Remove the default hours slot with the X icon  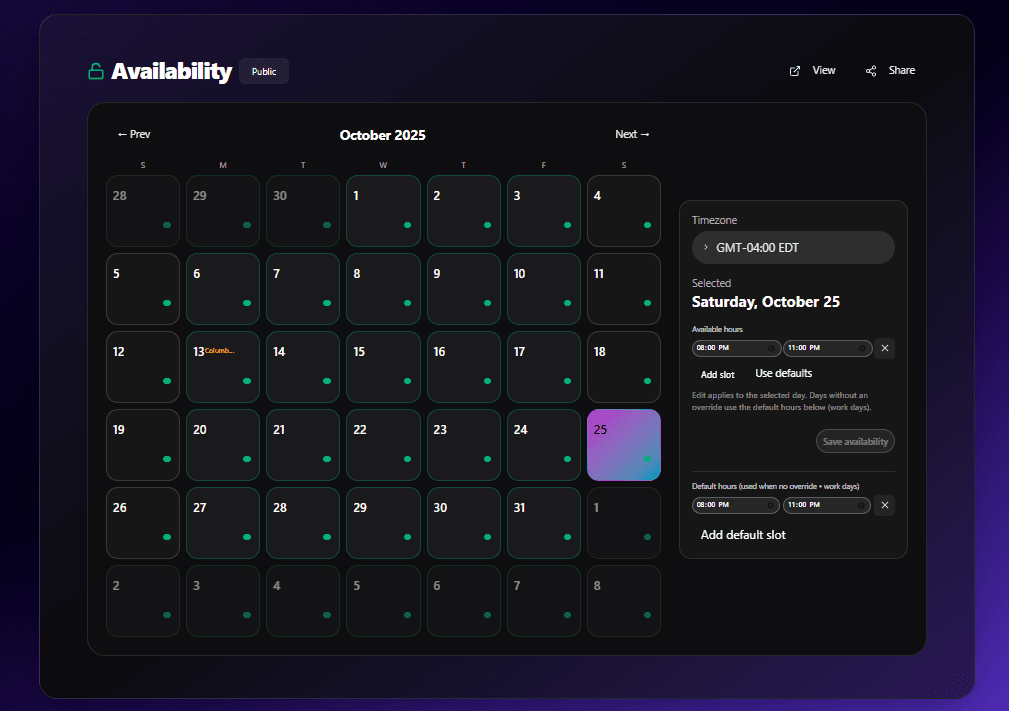coord(884,505)
